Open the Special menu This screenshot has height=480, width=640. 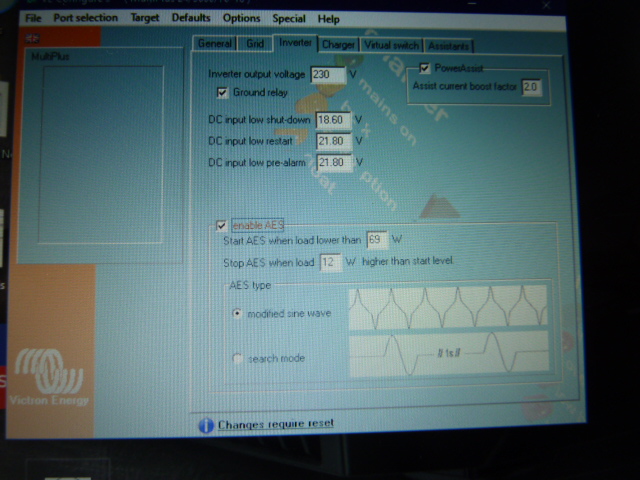tap(289, 19)
